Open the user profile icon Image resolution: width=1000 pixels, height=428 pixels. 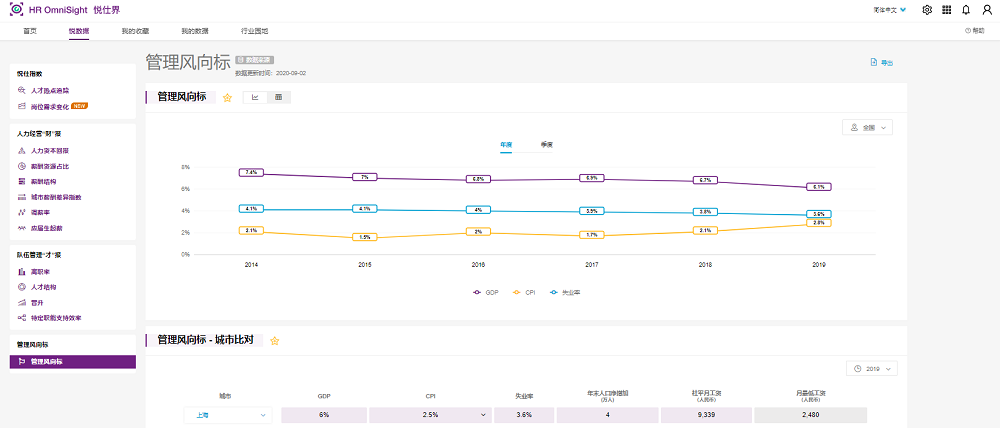click(985, 10)
